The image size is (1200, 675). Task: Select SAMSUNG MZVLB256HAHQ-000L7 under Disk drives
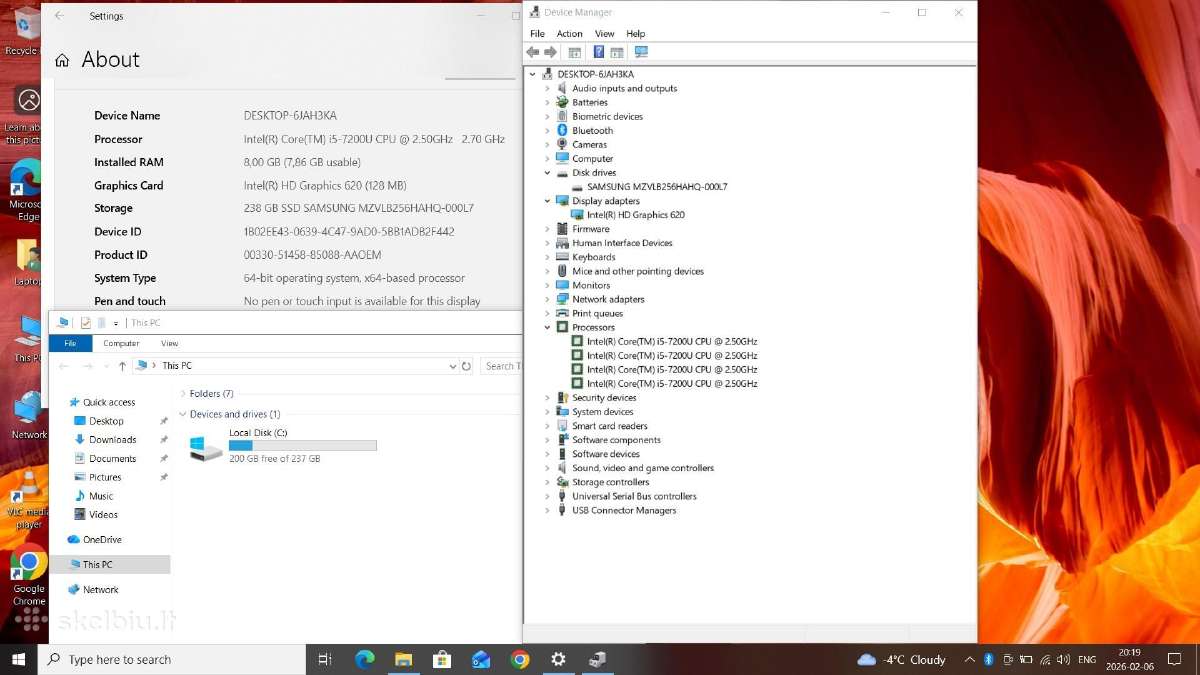[657, 187]
